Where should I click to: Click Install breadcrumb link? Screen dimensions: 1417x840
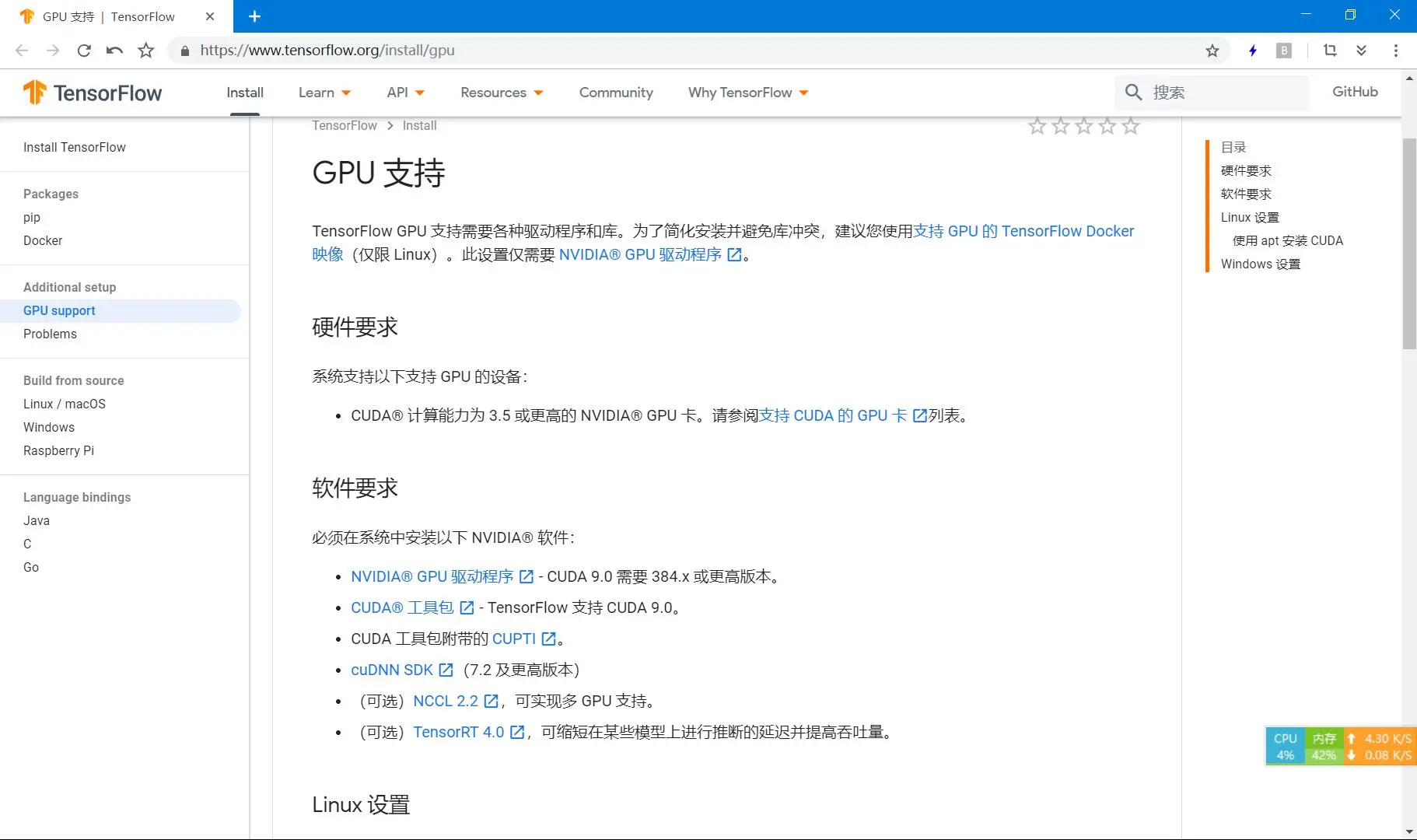pos(419,126)
